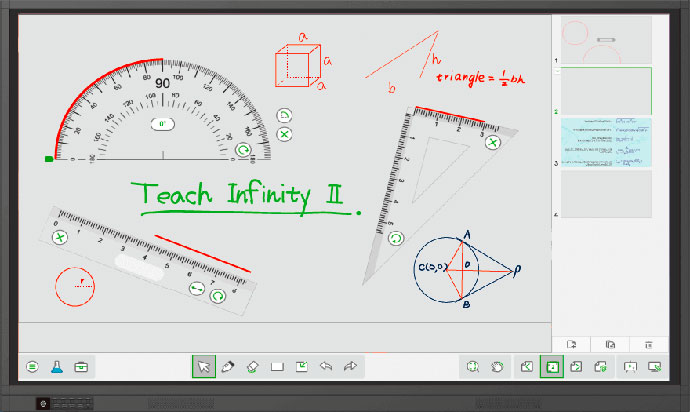Delete page with trash icon
The width and height of the screenshot is (690, 412).
(x=649, y=345)
